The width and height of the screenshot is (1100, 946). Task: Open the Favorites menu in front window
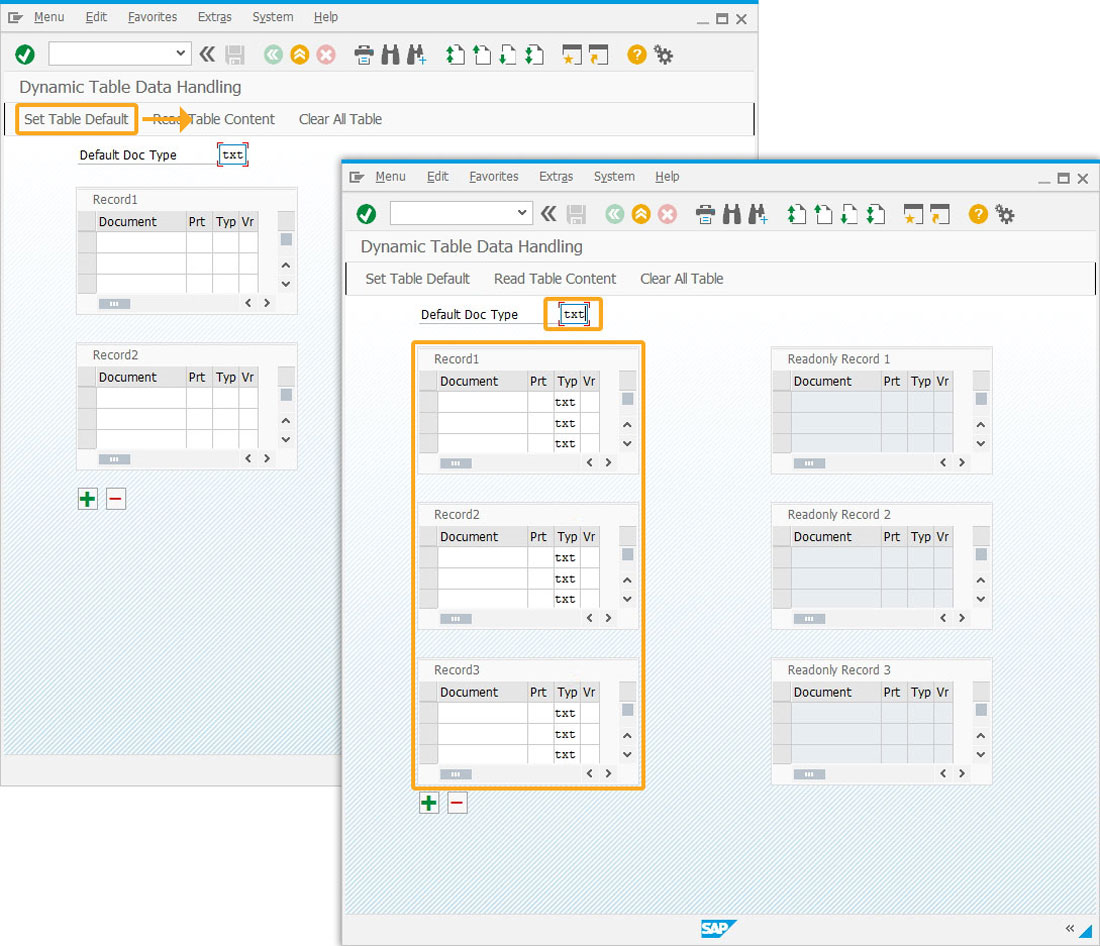[494, 177]
